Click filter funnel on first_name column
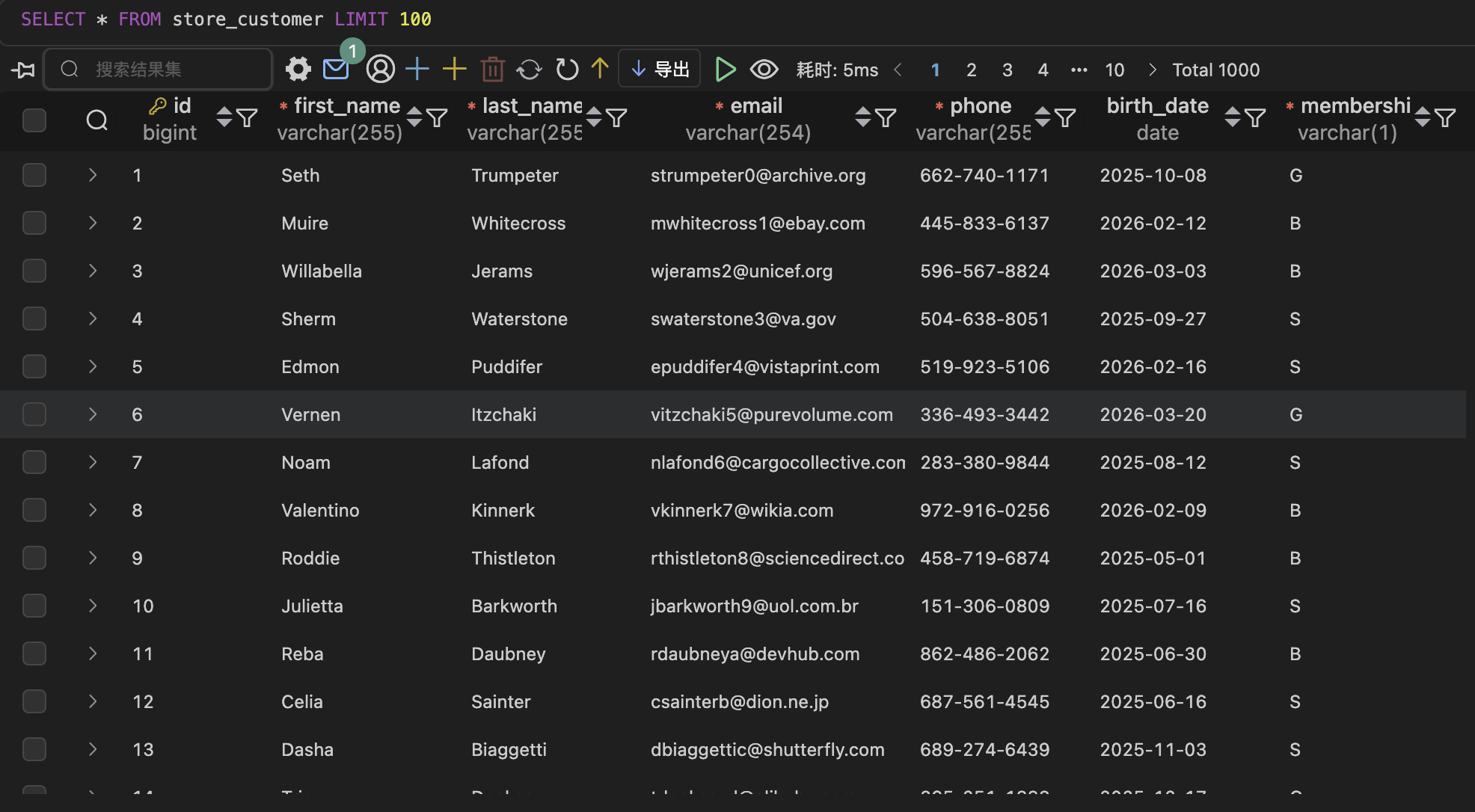Screen dimensions: 1475x812 pos(437,117)
